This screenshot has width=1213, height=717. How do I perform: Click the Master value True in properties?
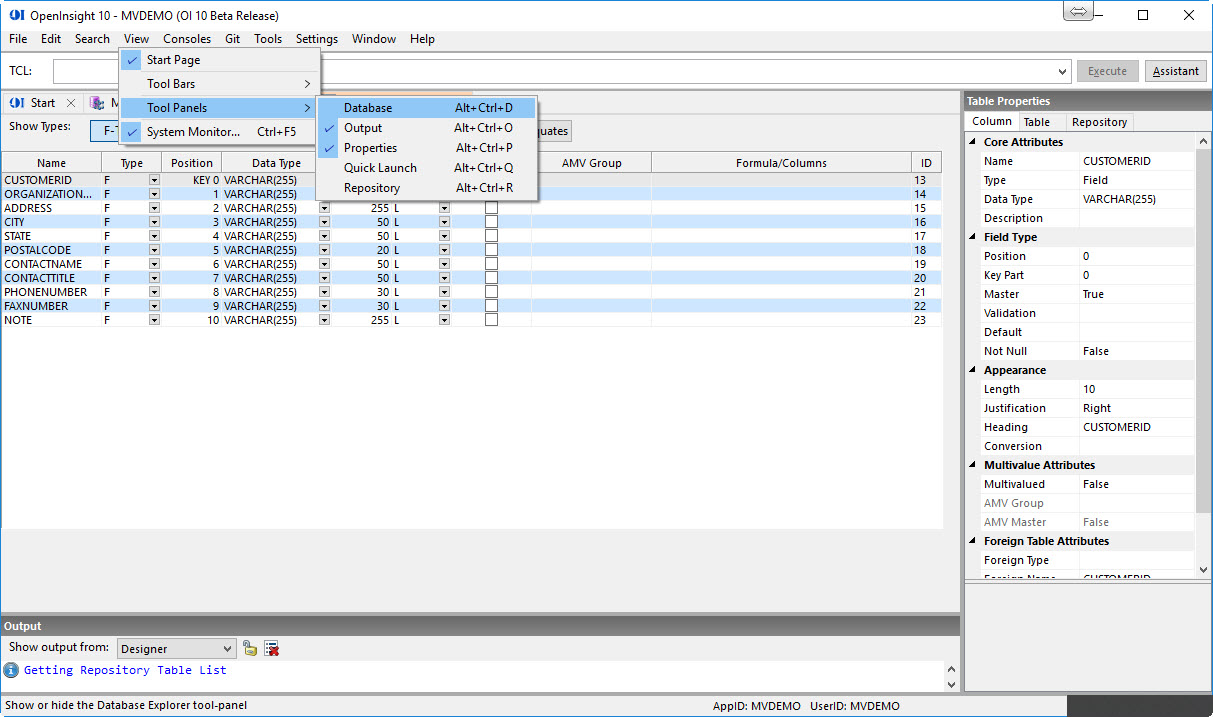click(1137, 294)
